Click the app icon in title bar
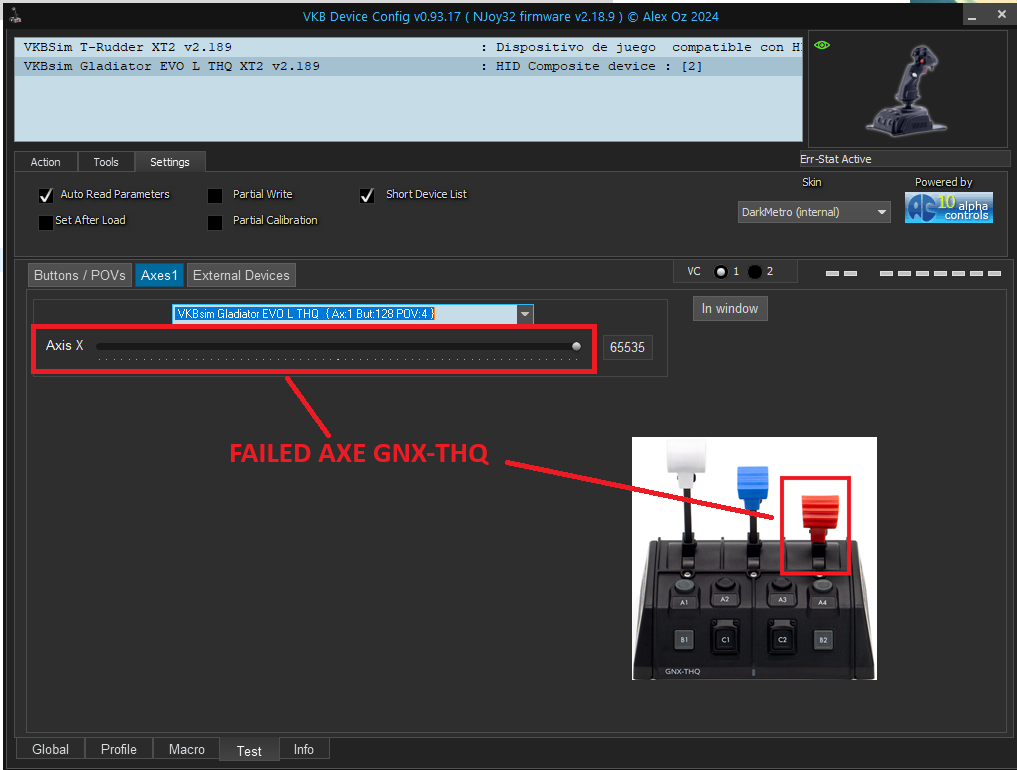This screenshot has width=1017, height=770. pyautogui.click(x=15, y=16)
